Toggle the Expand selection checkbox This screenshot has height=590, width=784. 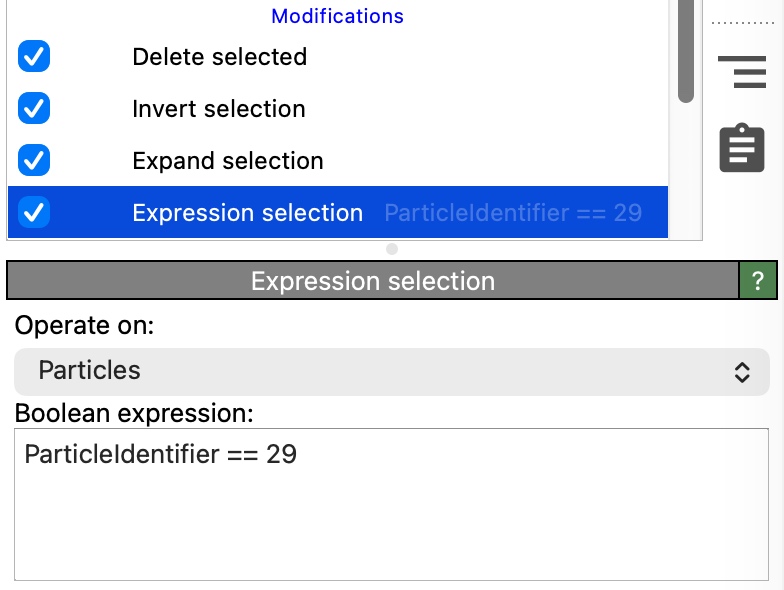[34, 161]
